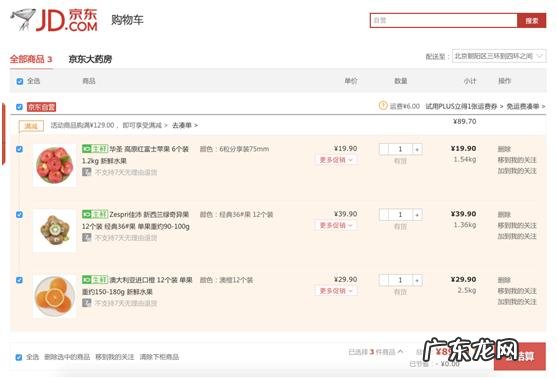Open the red apples product thumbnail
The height and width of the screenshot is (379, 557).
click(x=54, y=165)
